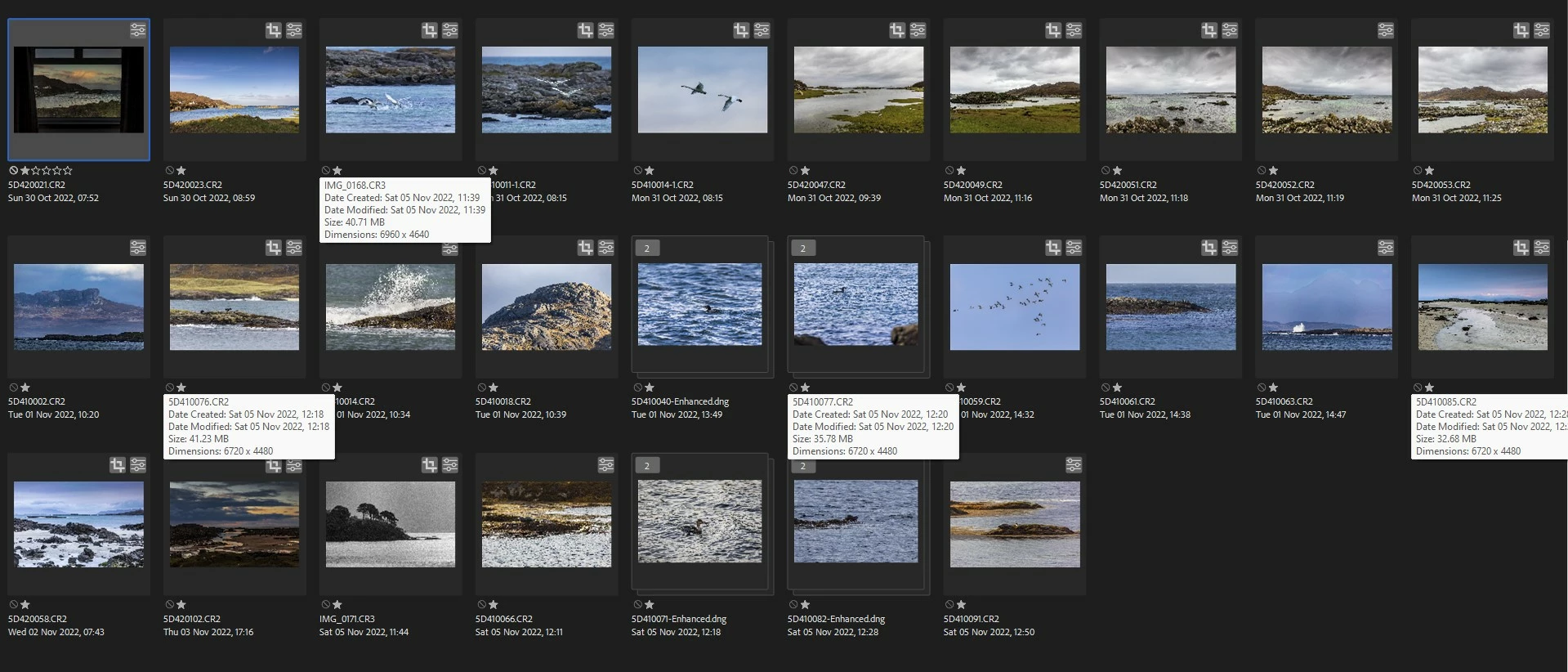The height and width of the screenshot is (672, 1568).
Task: Click develop settings badge on 5D420021.CR2
Action: coord(138,30)
